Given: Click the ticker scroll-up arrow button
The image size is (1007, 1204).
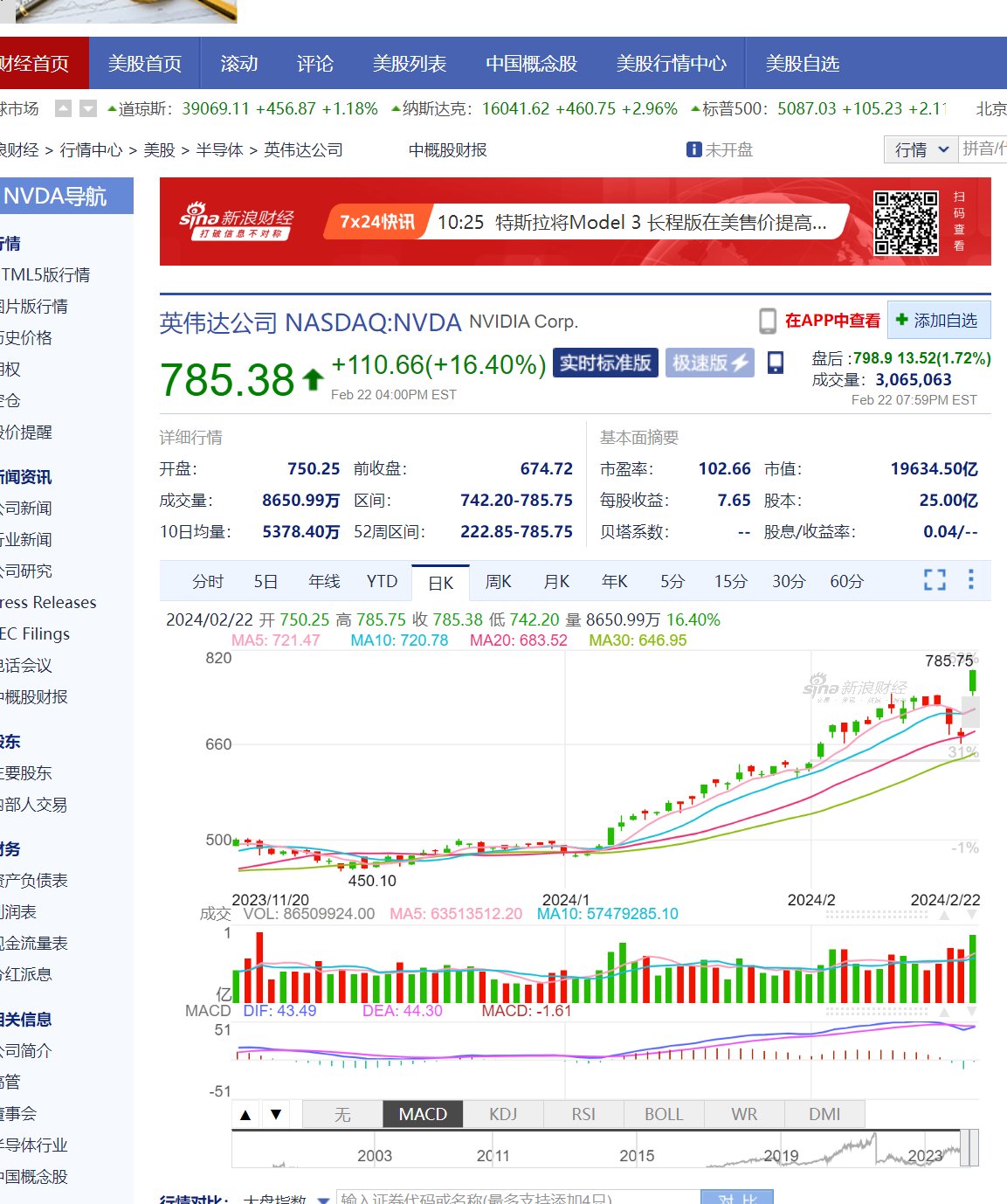Looking at the screenshot, I should (x=63, y=108).
